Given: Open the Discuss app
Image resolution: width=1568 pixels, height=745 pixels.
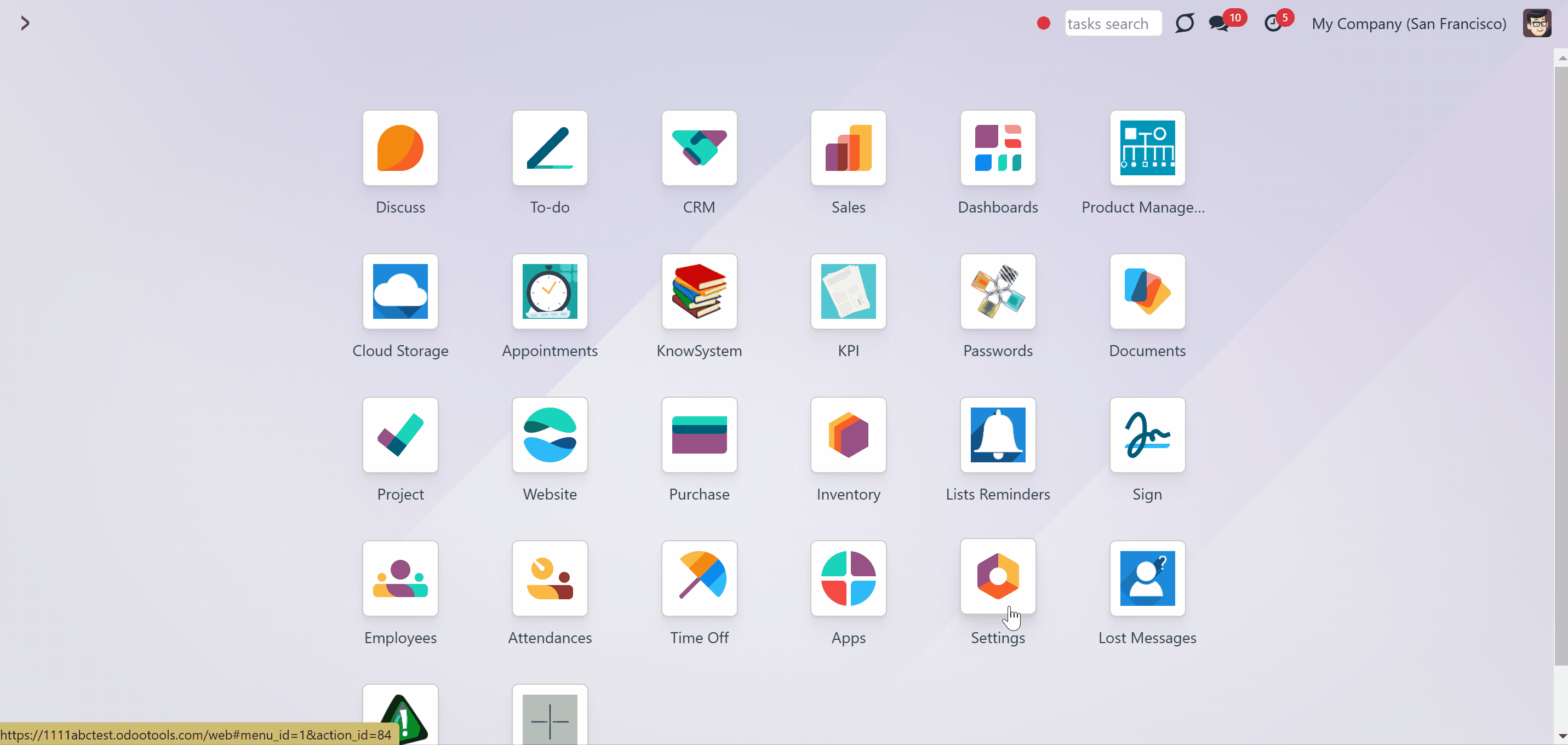Looking at the screenshot, I should [x=400, y=148].
